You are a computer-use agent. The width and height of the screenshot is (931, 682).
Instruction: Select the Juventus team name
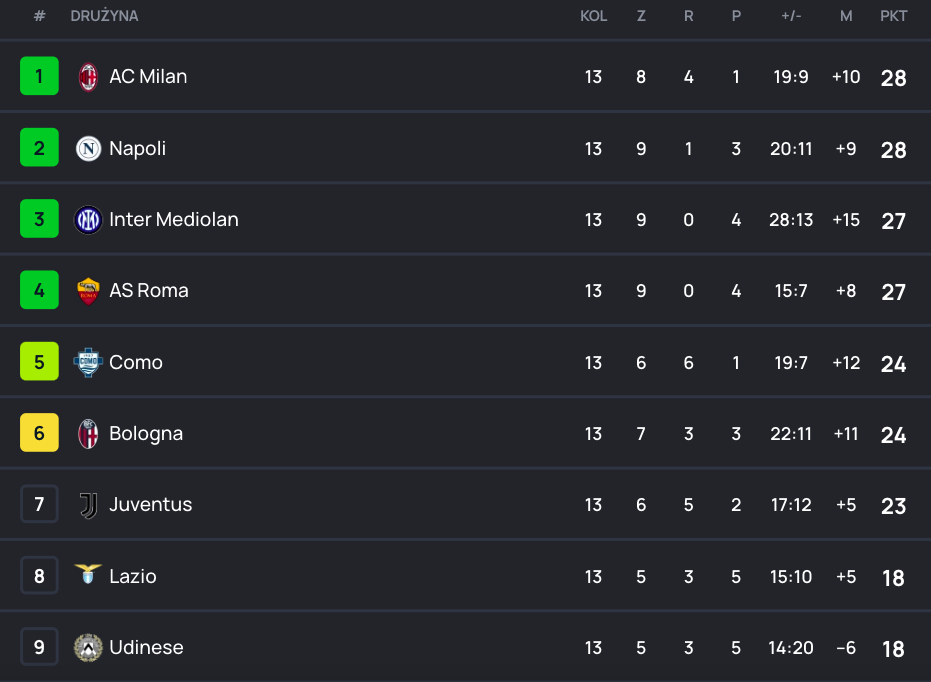point(150,505)
